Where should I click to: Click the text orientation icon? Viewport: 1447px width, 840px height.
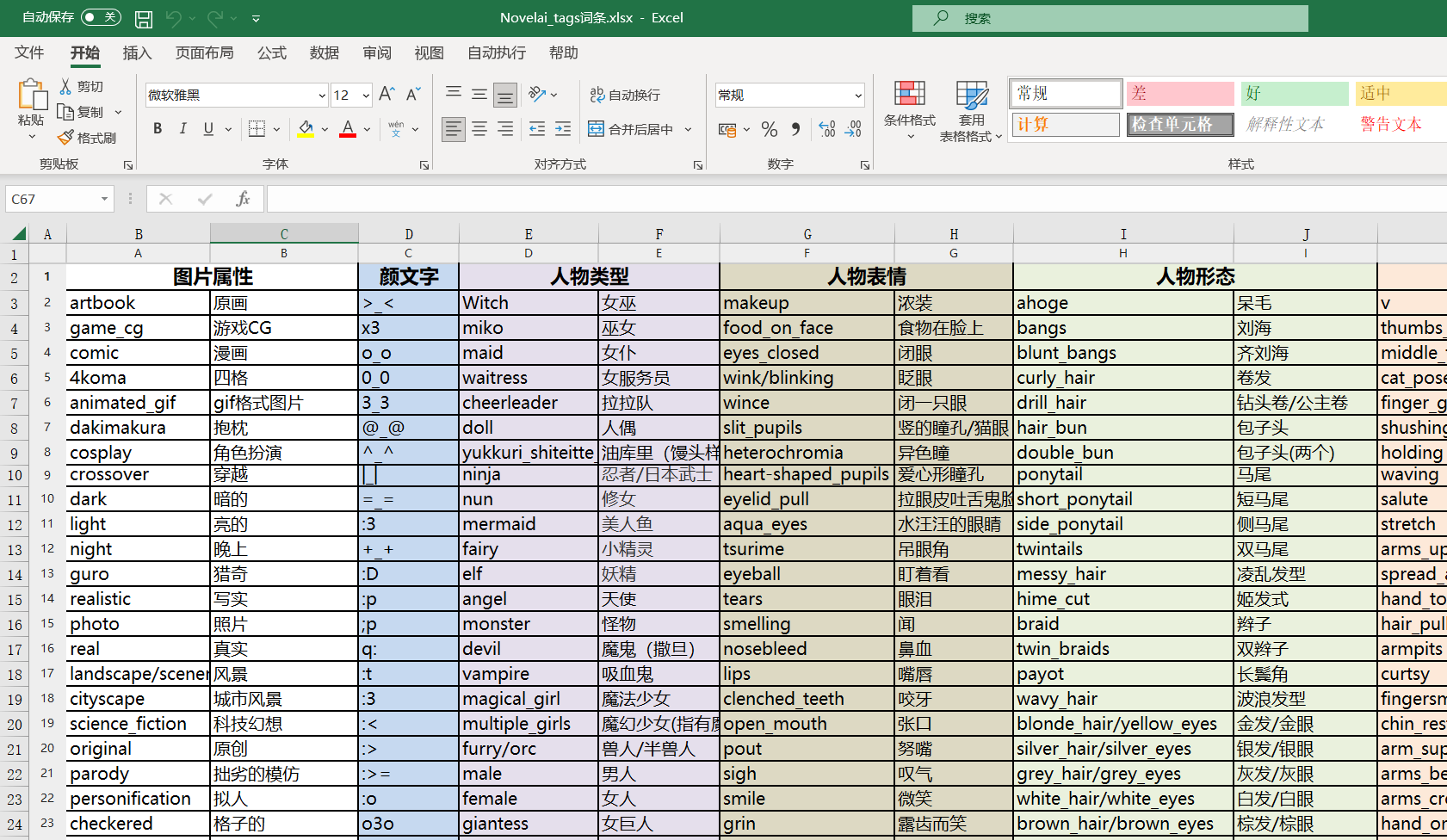click(538, 94)
